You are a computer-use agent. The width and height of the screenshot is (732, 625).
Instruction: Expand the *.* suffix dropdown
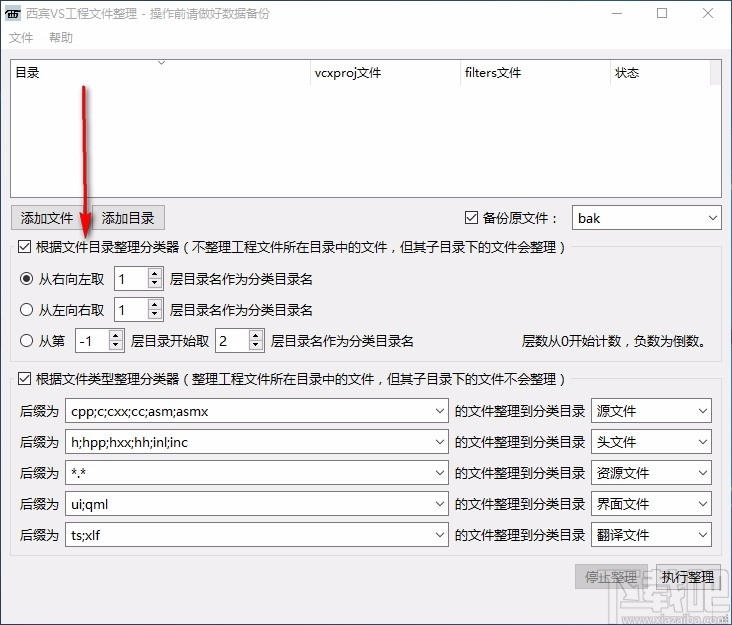[x=439, y=473]
